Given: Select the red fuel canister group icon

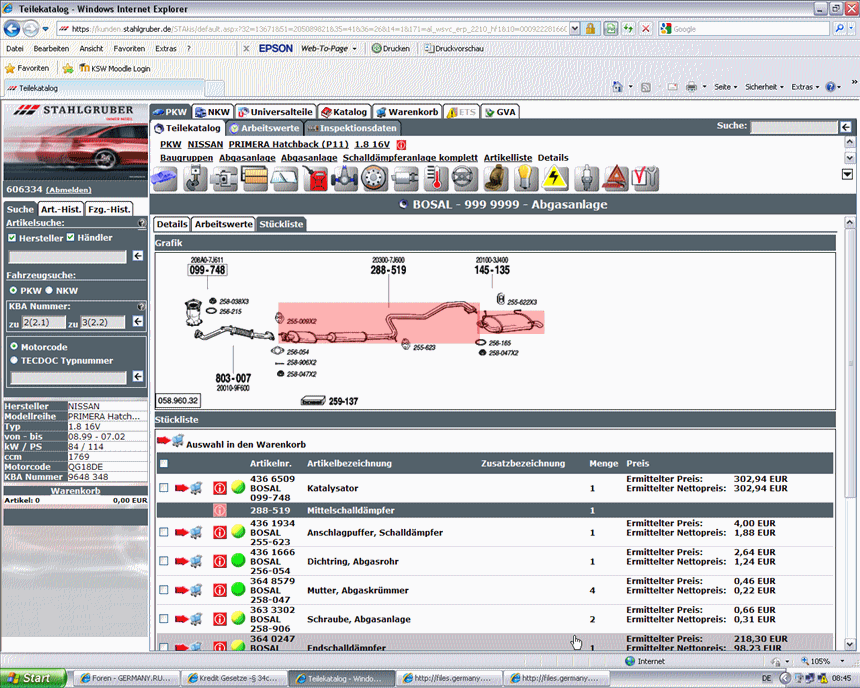Looking at the screenshot, I should (315, 179).
